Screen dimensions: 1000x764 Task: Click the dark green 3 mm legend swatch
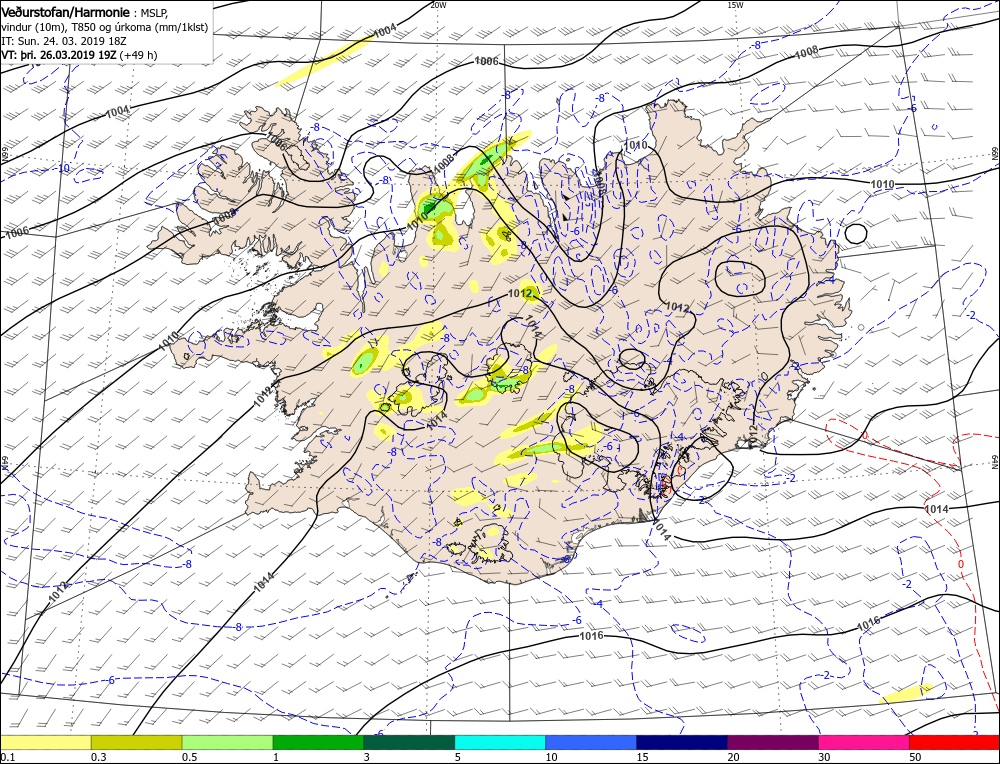[x=409, y=742]
